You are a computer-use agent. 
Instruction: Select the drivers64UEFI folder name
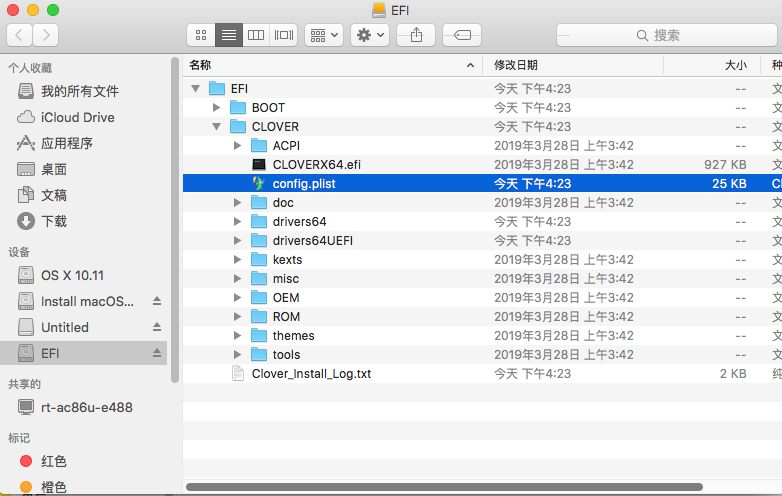(313, 241)
